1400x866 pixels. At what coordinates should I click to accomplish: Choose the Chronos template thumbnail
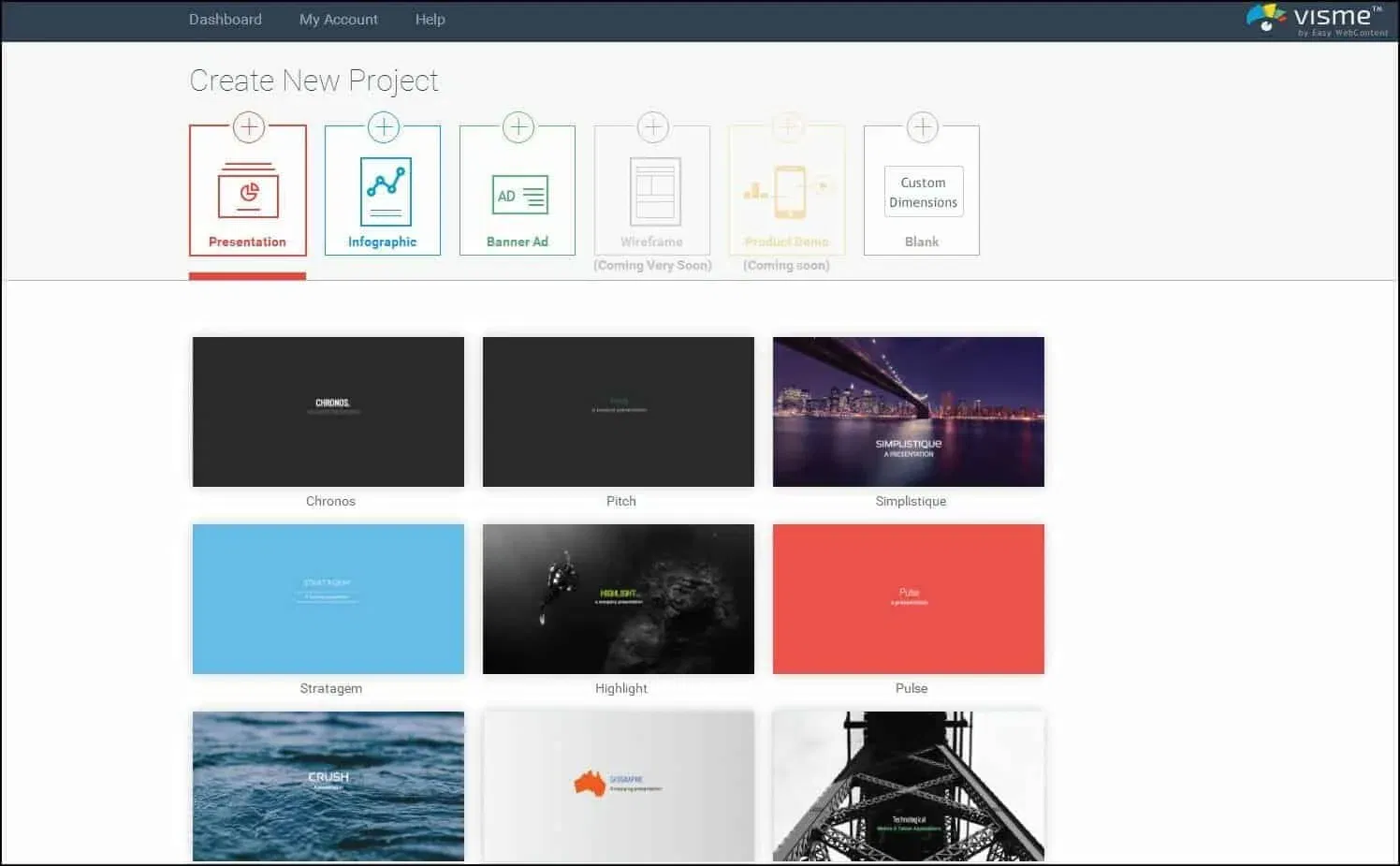pyautogui.click(x=328, y=412)
